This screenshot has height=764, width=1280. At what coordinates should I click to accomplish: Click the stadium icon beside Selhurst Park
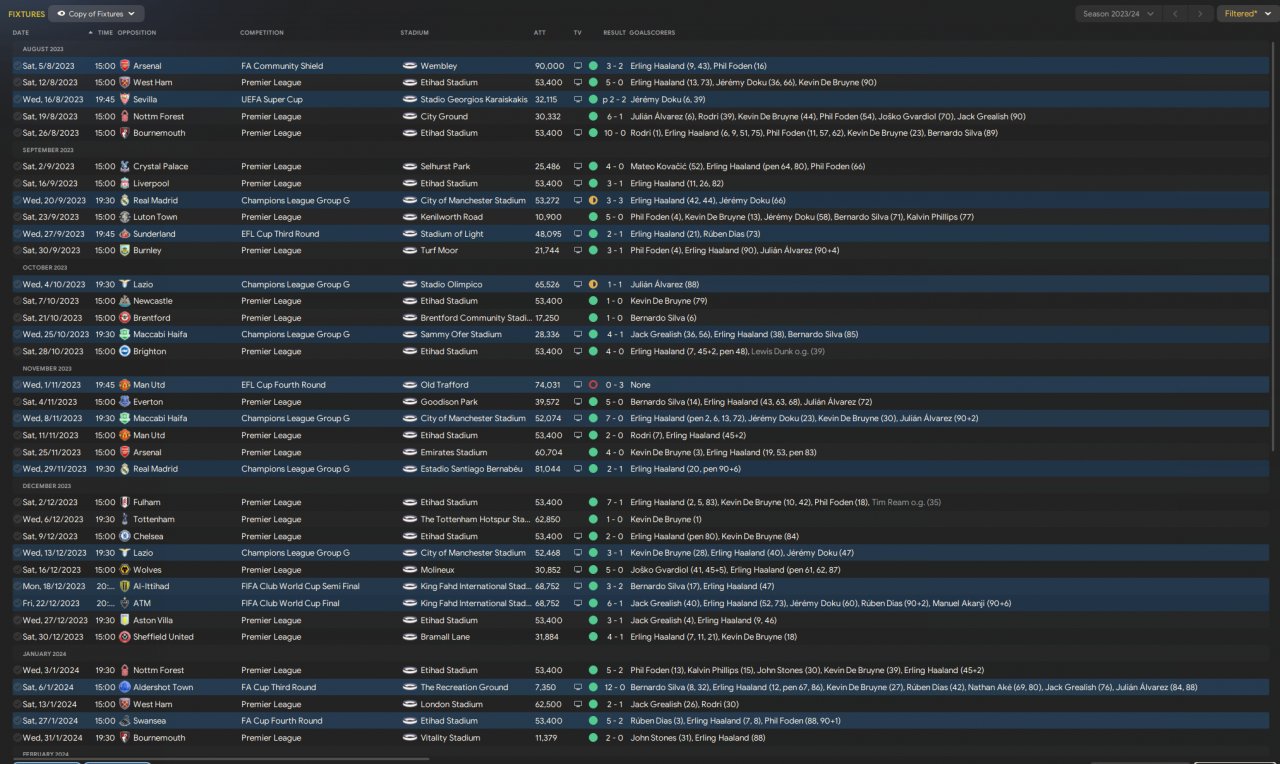click(x=410, y=167)
